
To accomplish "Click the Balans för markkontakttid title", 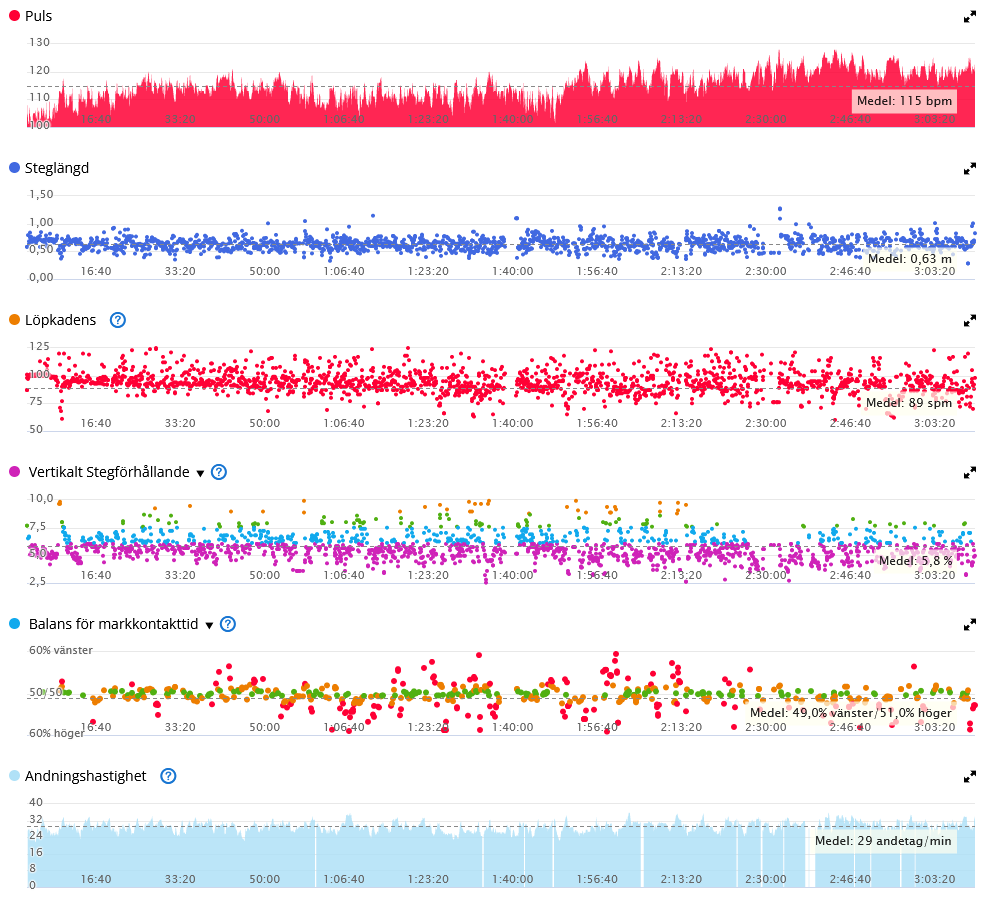I will tap(114, 624).
